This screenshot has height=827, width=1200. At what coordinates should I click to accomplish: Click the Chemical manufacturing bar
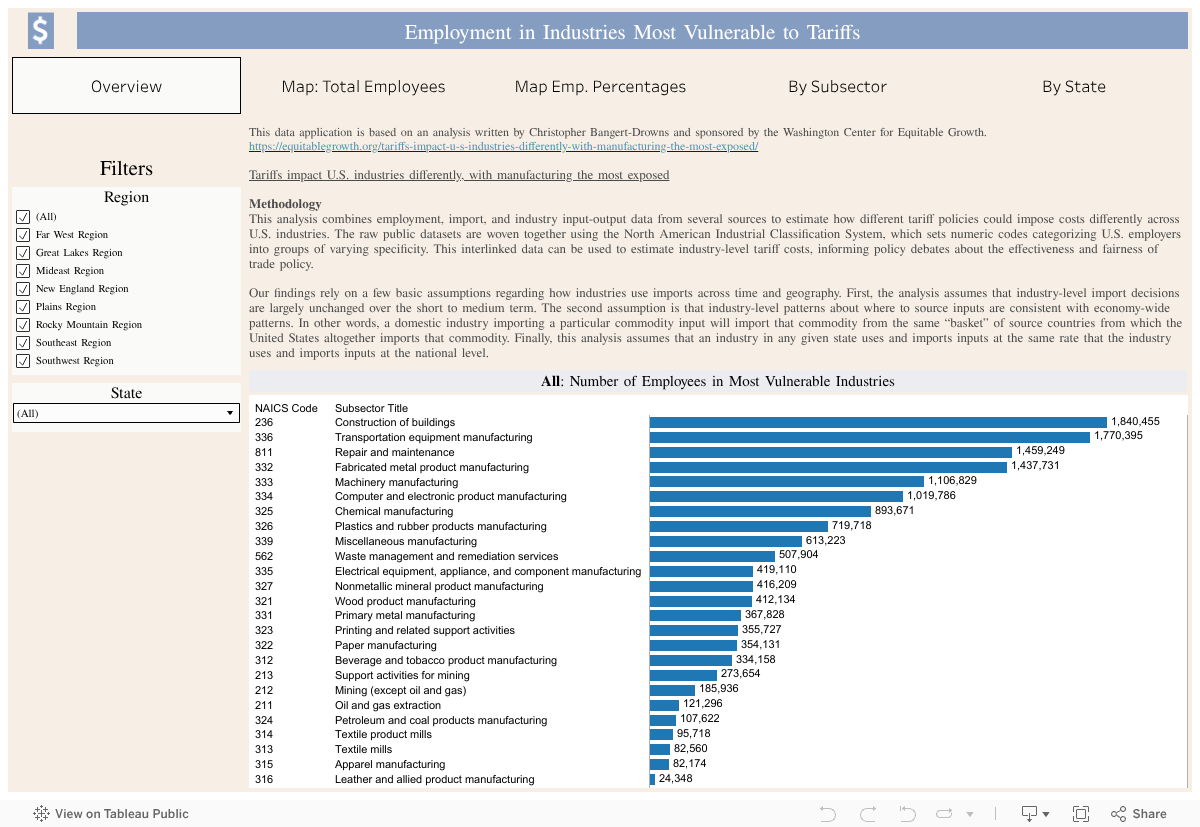(760, 511)
